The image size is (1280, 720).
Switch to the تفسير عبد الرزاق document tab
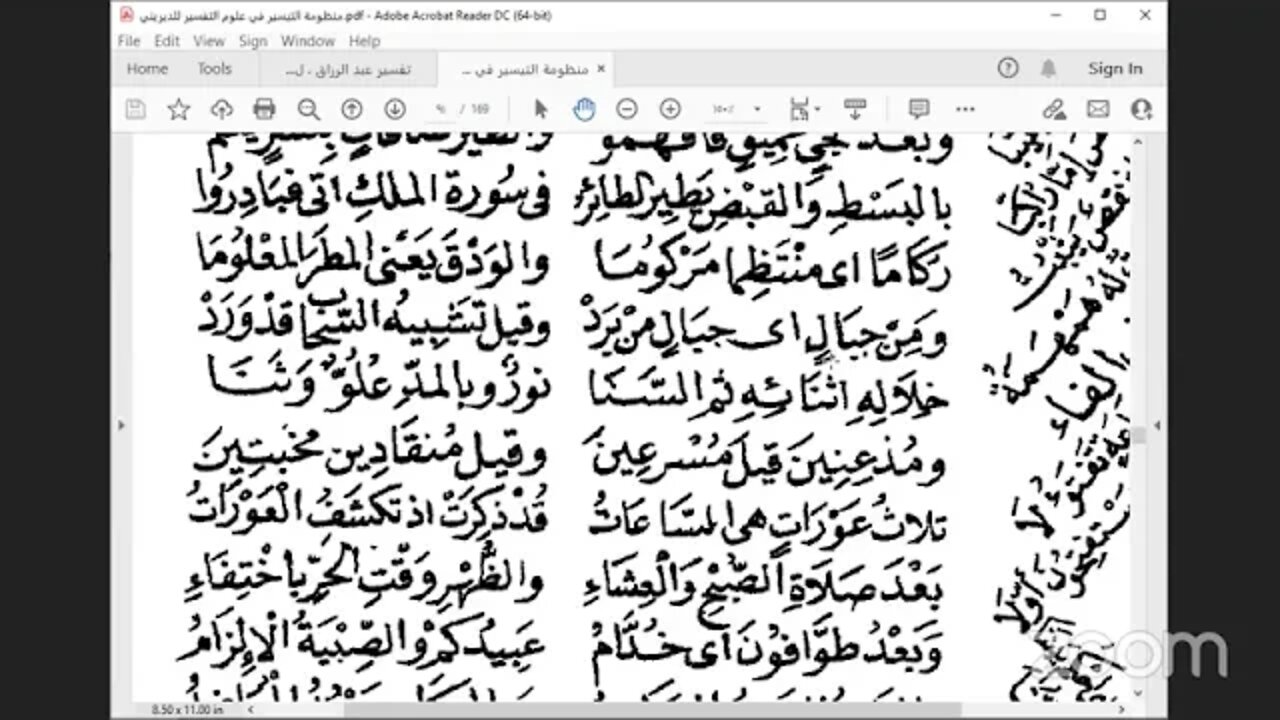coord(347,70)
